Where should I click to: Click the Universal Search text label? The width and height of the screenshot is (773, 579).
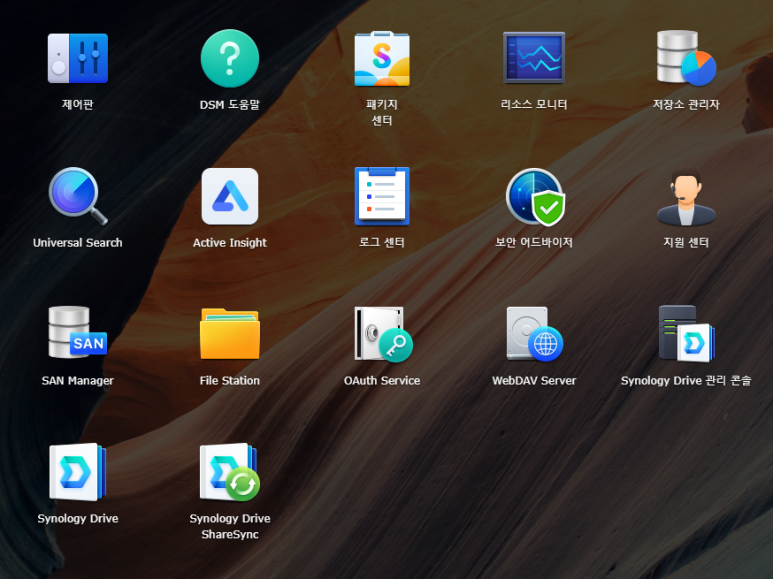point(77,243)
